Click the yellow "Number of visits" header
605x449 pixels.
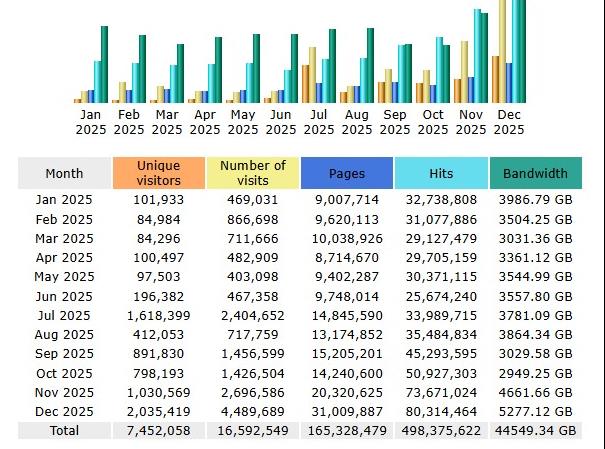tap(252, 173)
